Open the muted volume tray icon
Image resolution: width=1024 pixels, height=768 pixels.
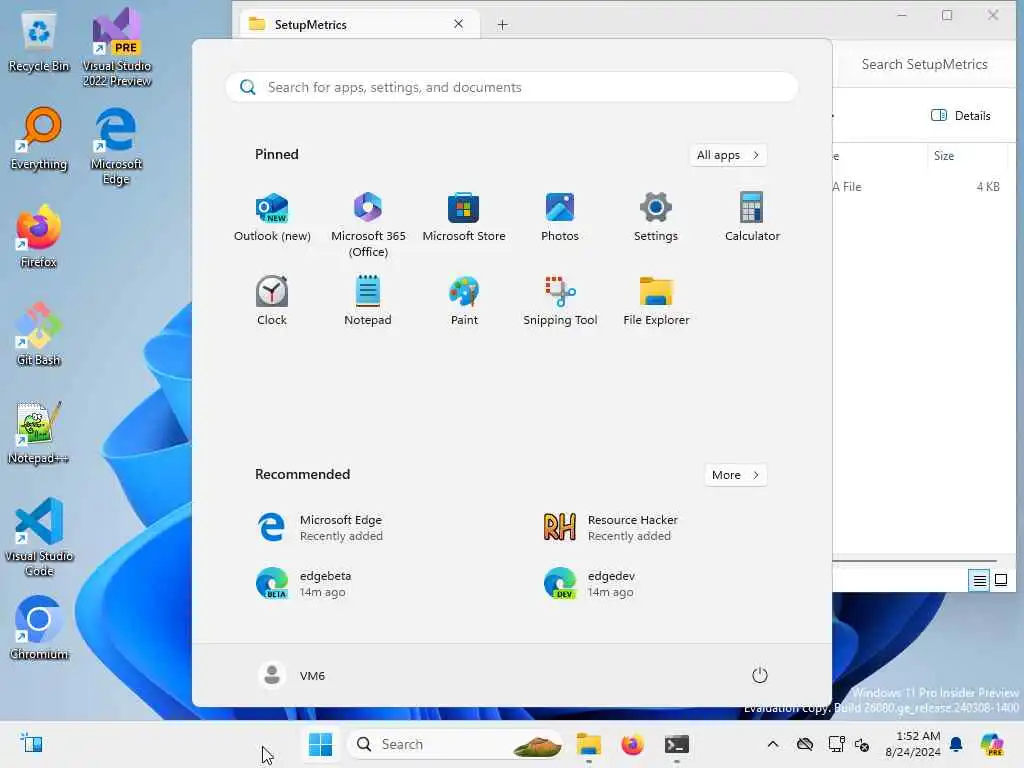pyautogui.click(x=861, y=744)
